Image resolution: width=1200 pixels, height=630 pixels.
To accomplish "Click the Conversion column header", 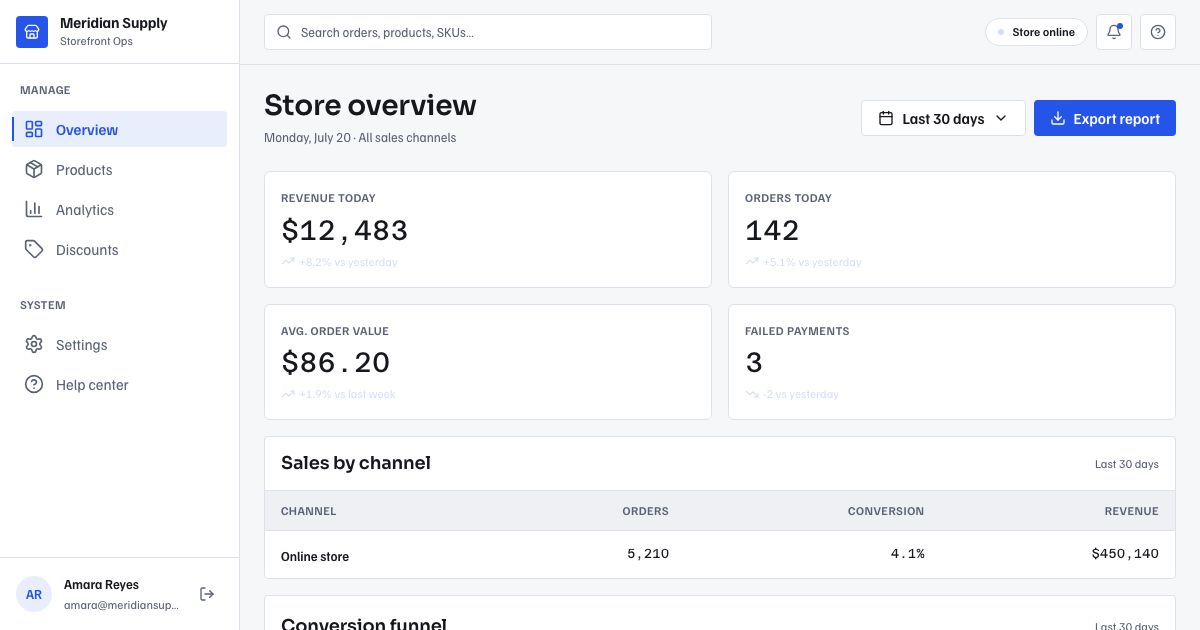I will 886,511.
